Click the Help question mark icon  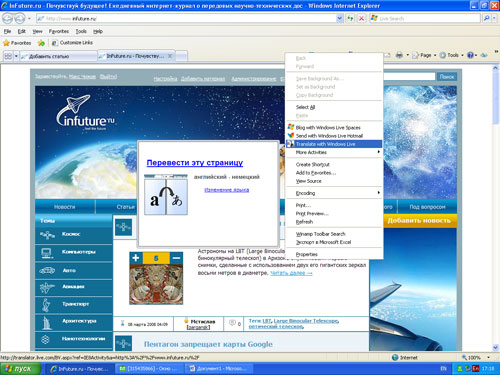[x=470, y=55]
